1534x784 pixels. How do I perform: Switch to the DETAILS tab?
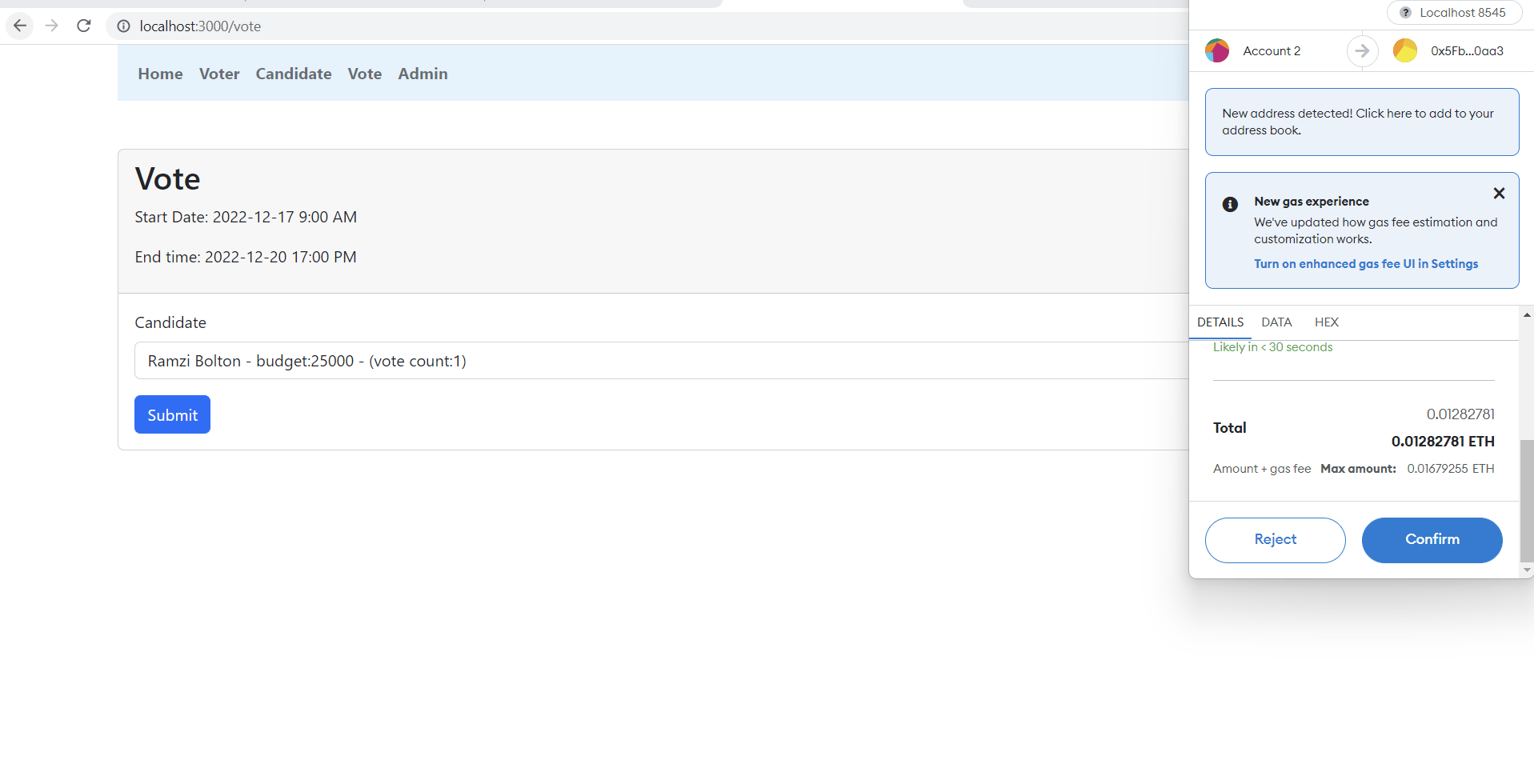pyautogui.click(x=1220, y=322)
